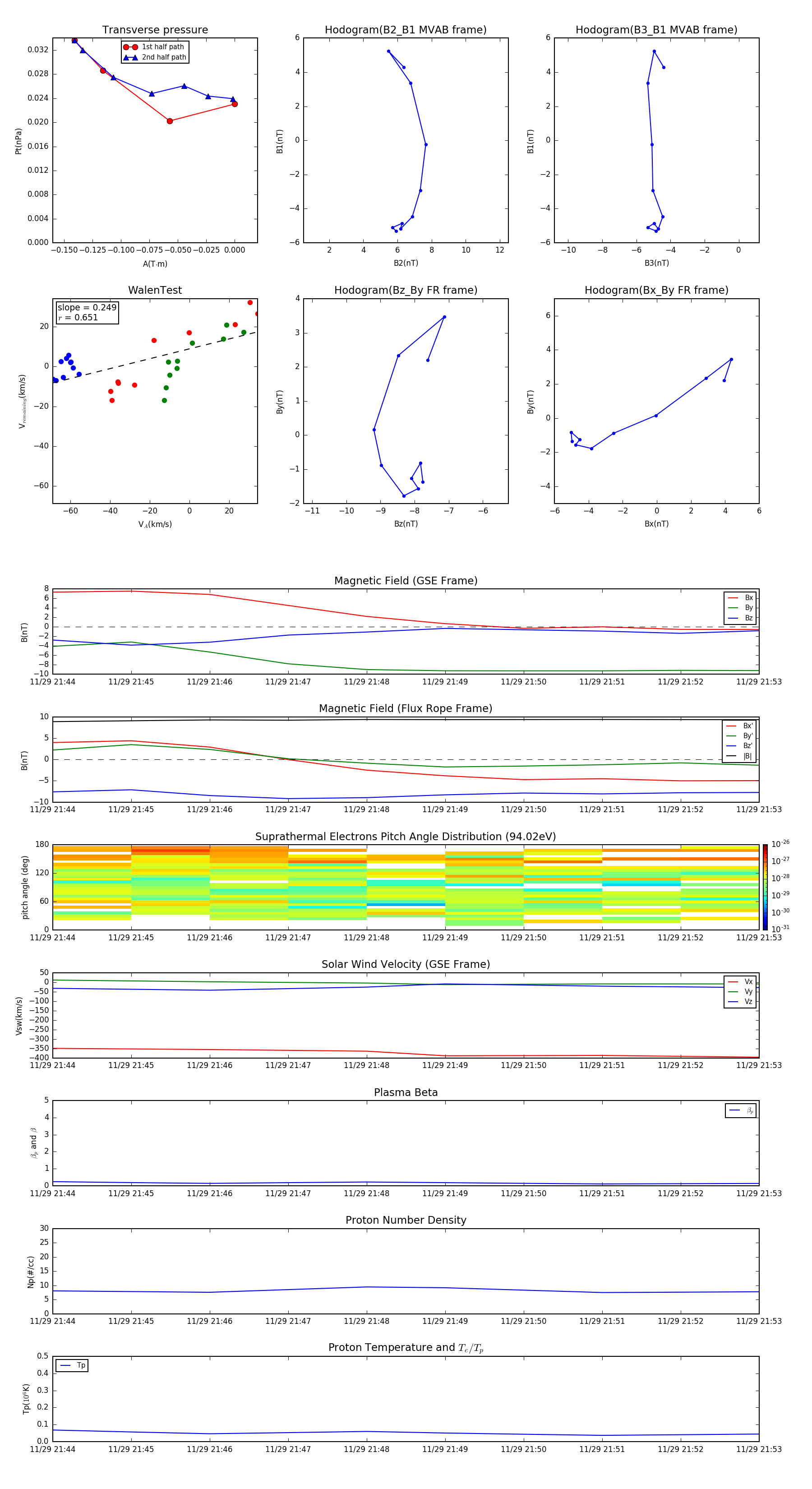Click the '11/29 21:53' tick under temperature plot
This screenshot has width=812, height=1489.
759,1449
